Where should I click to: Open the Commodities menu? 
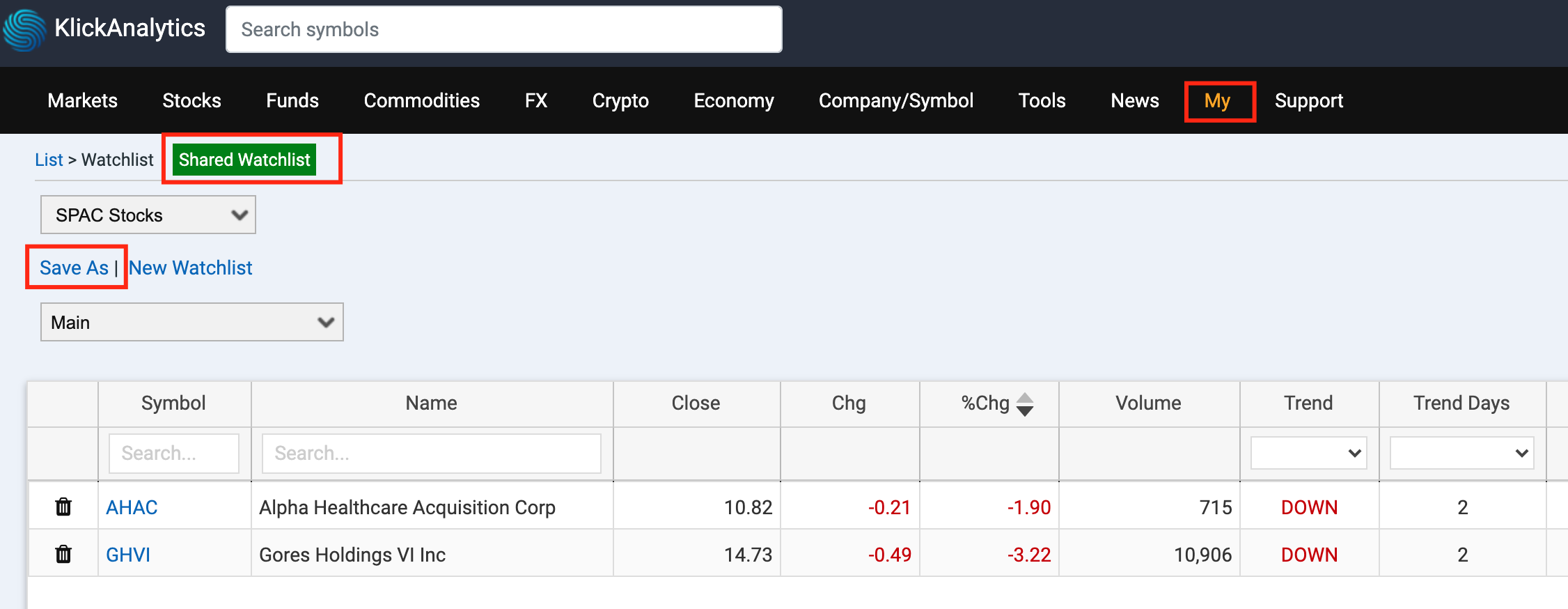coord(422,100)
